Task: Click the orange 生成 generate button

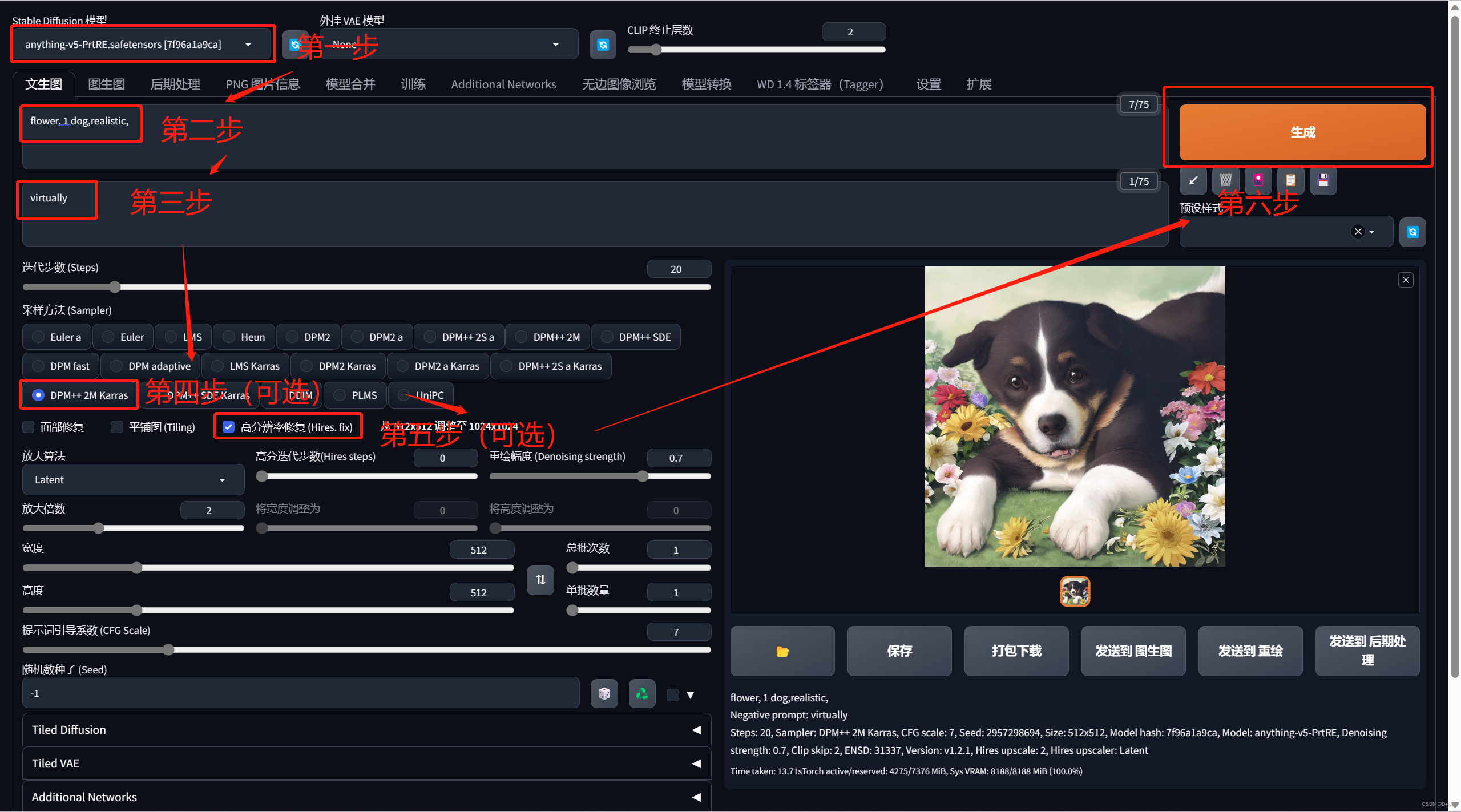Action: coord(1302,132)
